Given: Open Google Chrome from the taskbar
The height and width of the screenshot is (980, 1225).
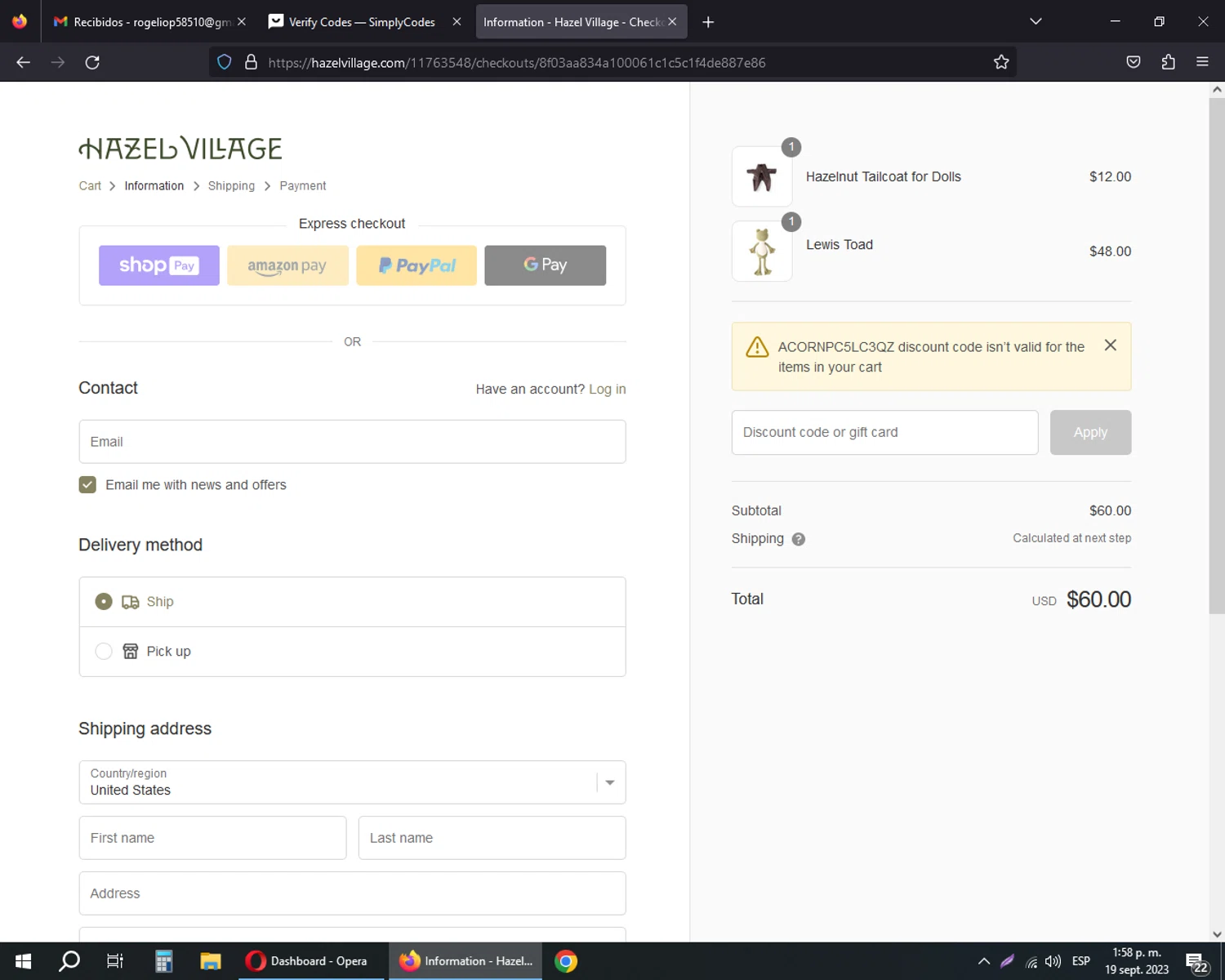Looking at the screenshot, I should [566, 961].
